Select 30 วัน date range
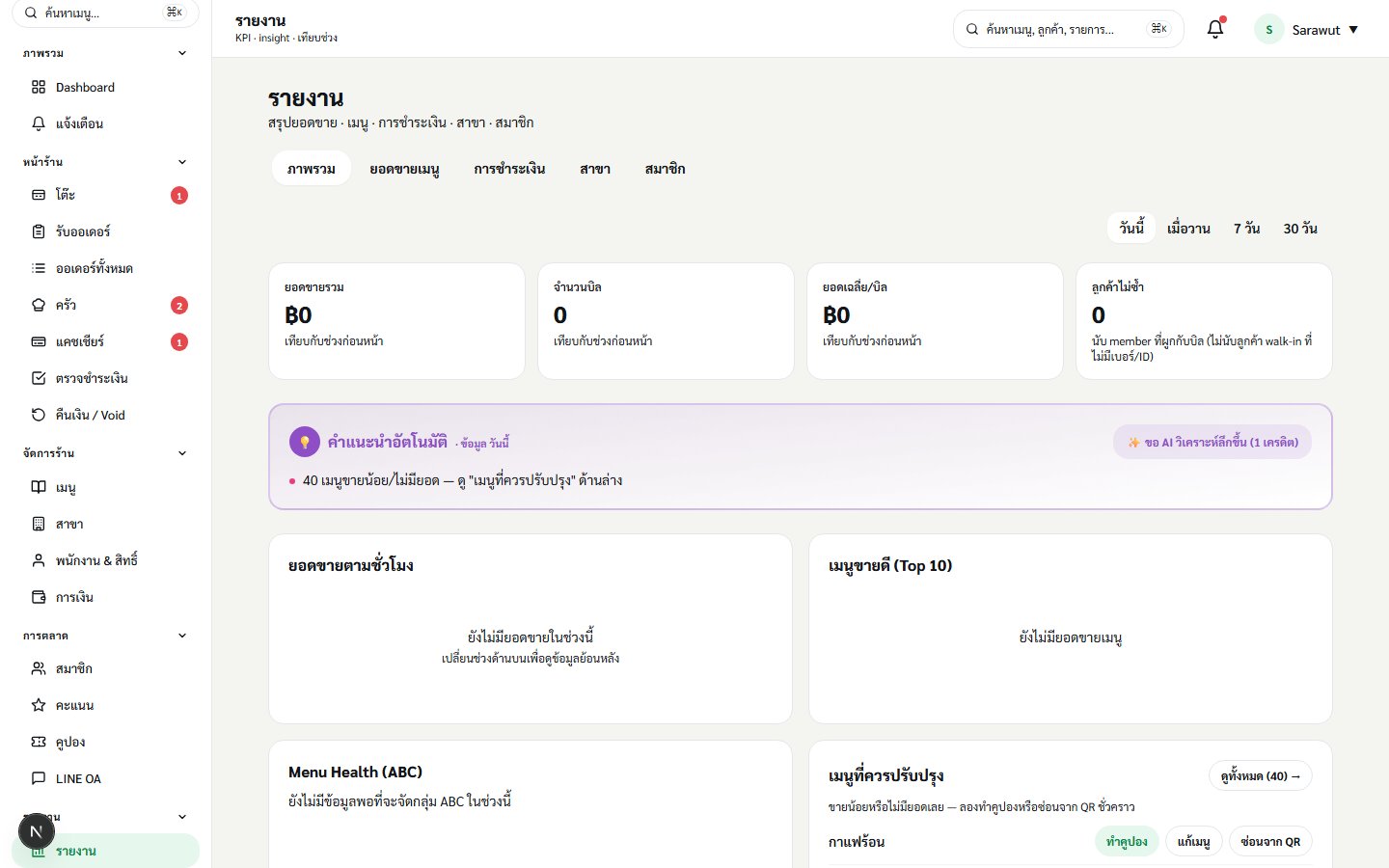1389x868 pixels. (x=1300, y=229)
